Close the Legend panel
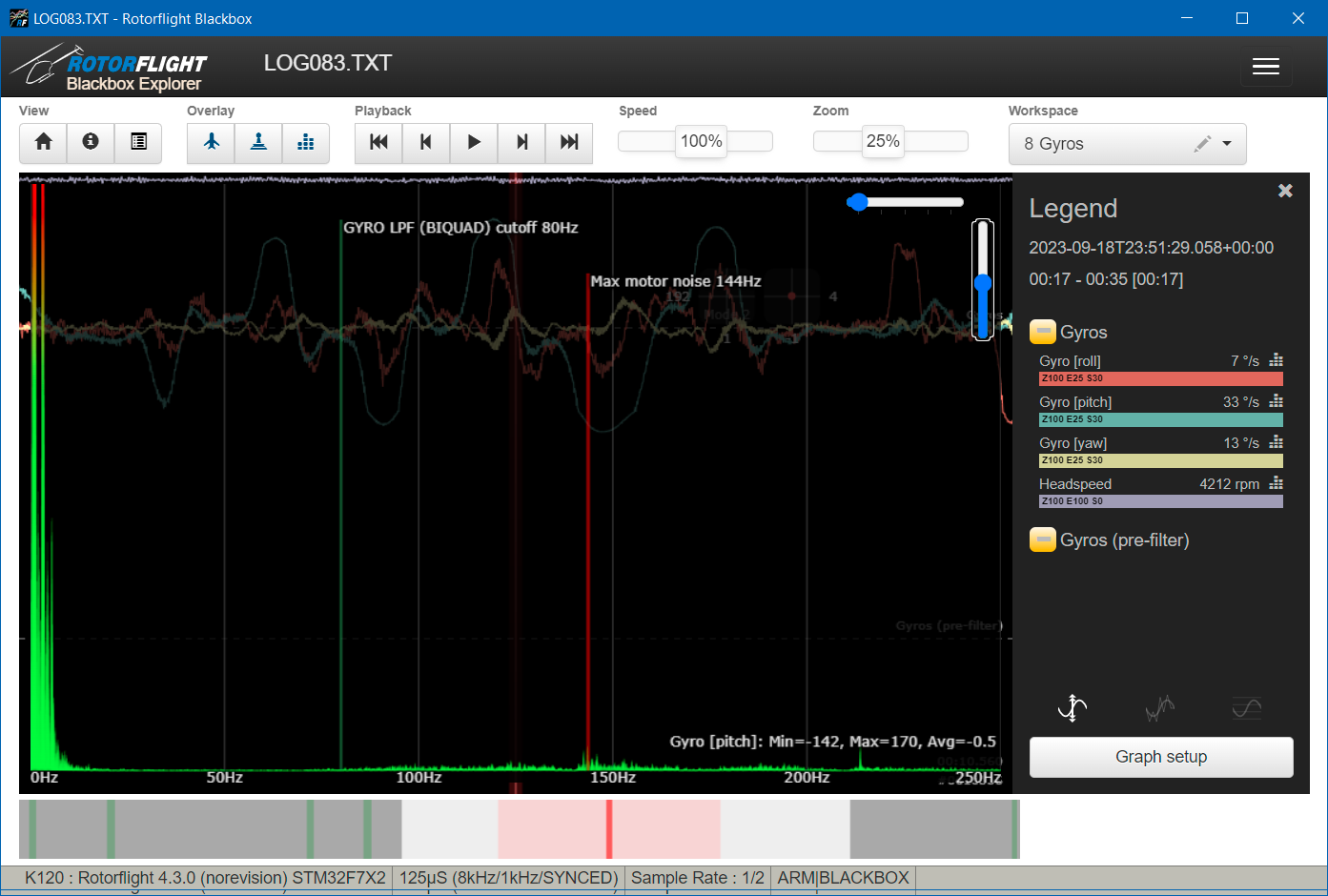1328x896 pixels. 1285,191
